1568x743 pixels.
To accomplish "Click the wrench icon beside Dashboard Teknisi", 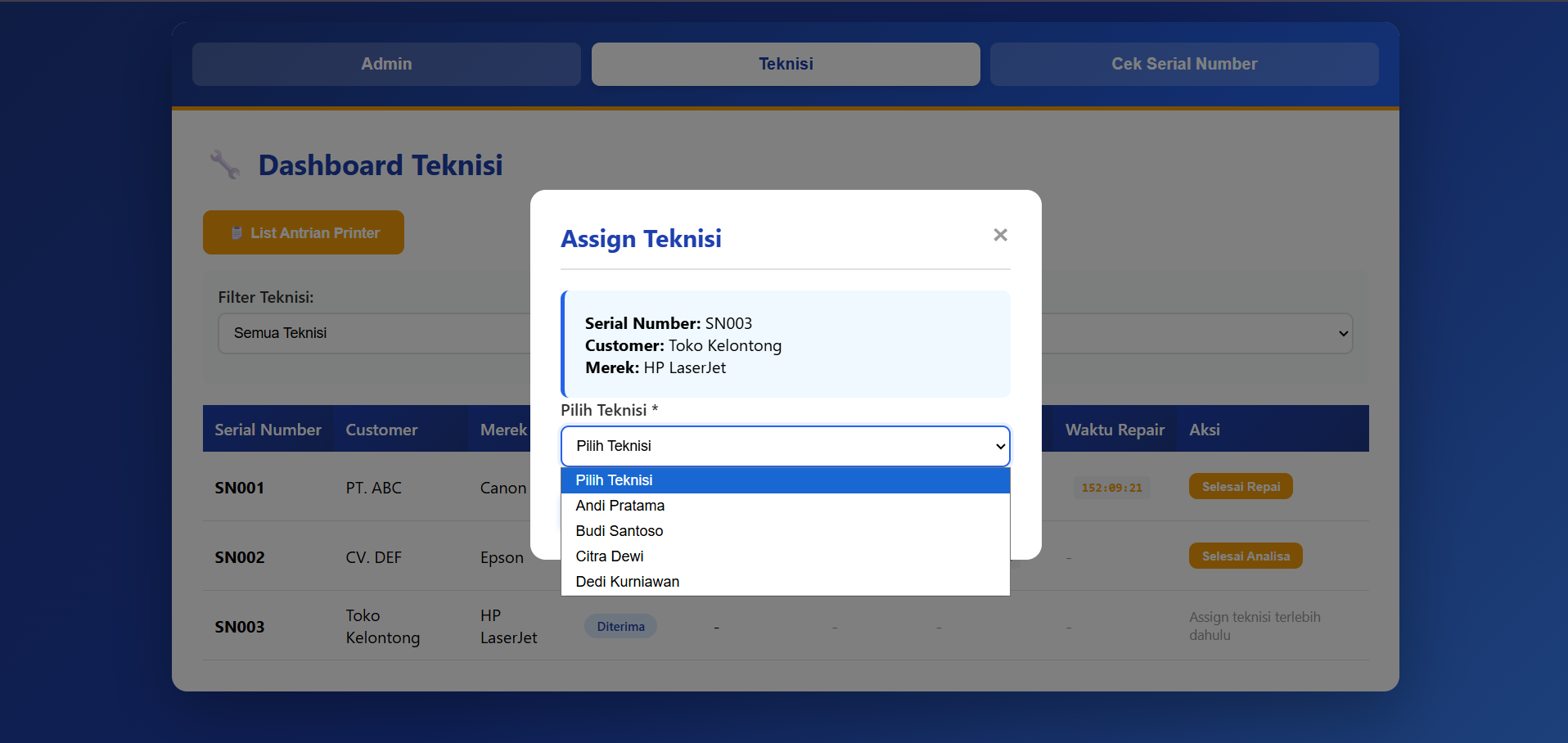I will (x=224, y=164).
